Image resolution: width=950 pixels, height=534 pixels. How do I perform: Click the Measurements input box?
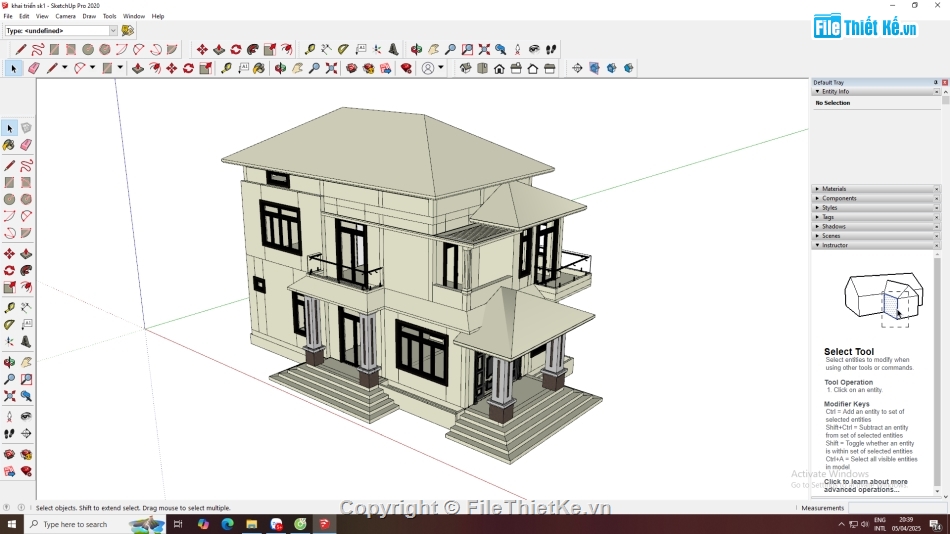[x=895, y=508]
